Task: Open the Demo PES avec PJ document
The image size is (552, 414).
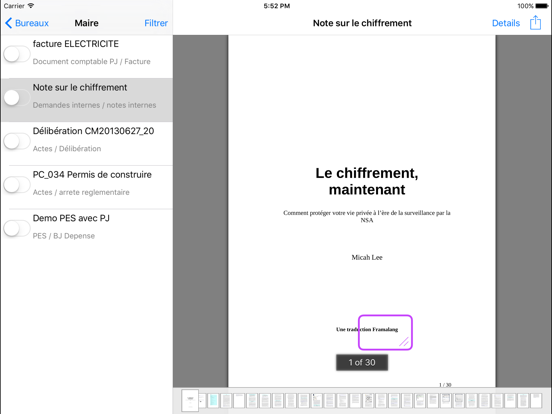Action: tap(87, 231)
